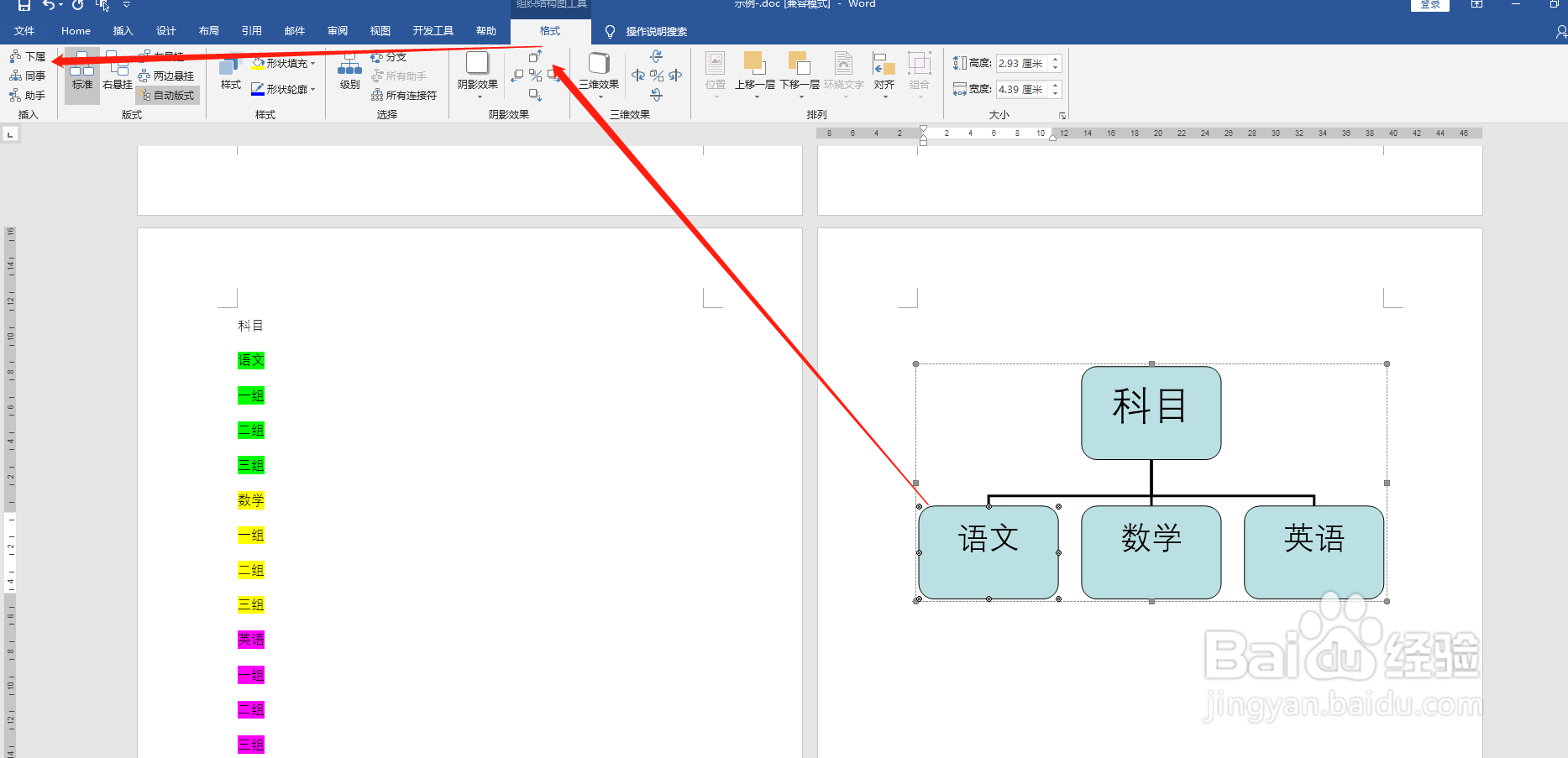Select the 科目 org chart box

(1151, 412)
